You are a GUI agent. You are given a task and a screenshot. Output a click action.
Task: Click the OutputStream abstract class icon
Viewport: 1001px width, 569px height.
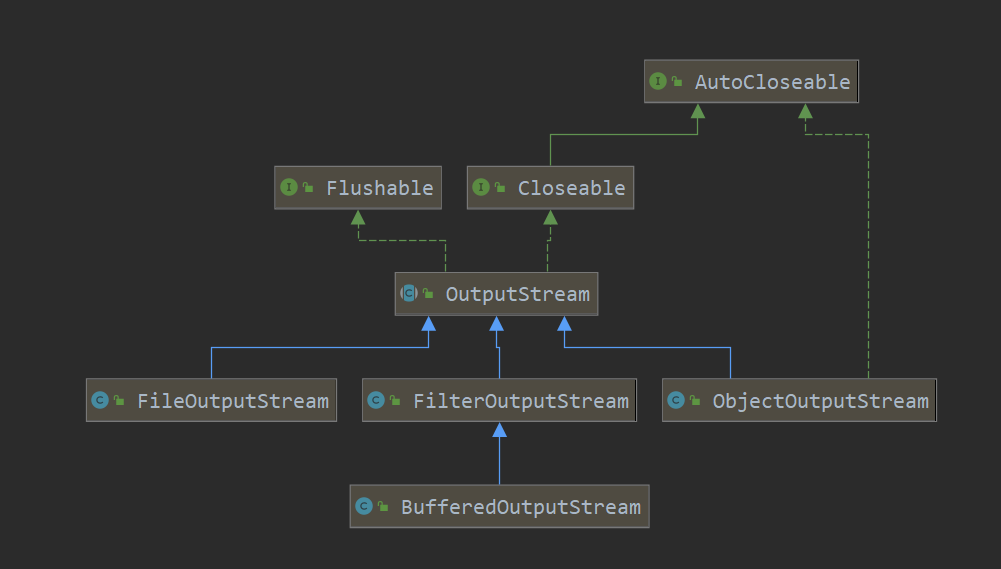point(408,294)
